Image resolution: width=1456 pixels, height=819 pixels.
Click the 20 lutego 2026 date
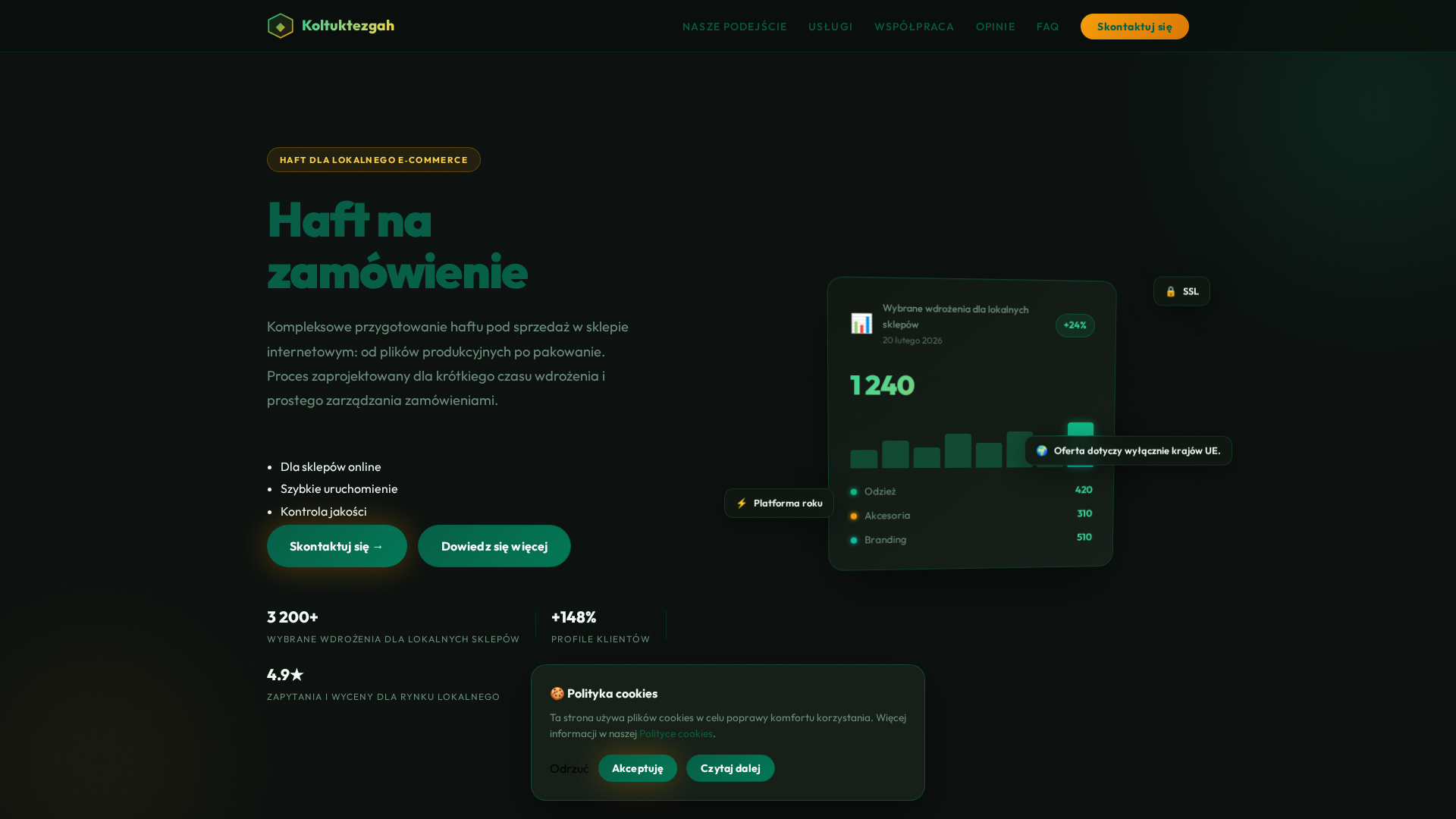pos(912,340)
